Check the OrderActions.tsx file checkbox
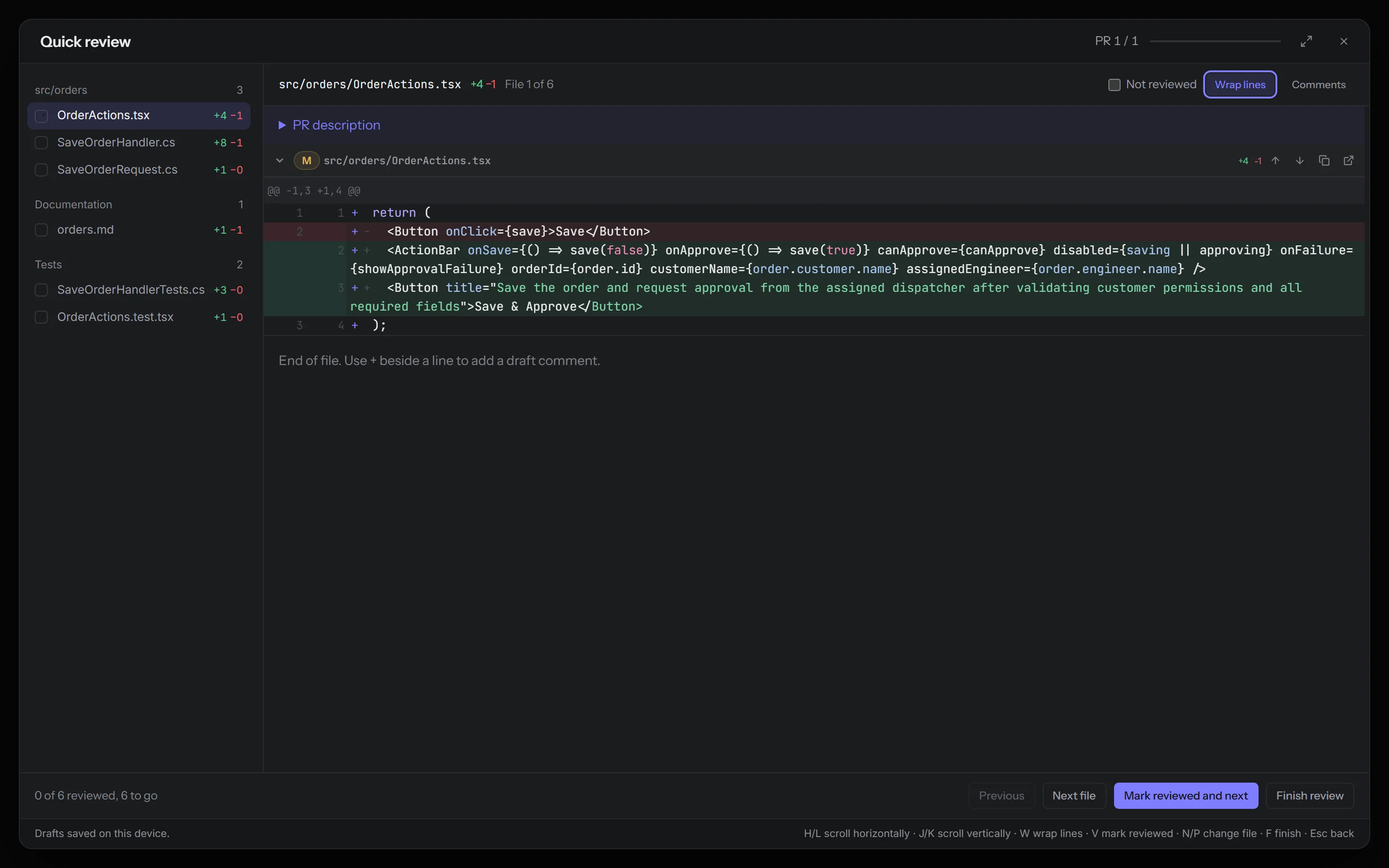This screenshot has height=868, width=1389. coord(41,115)
